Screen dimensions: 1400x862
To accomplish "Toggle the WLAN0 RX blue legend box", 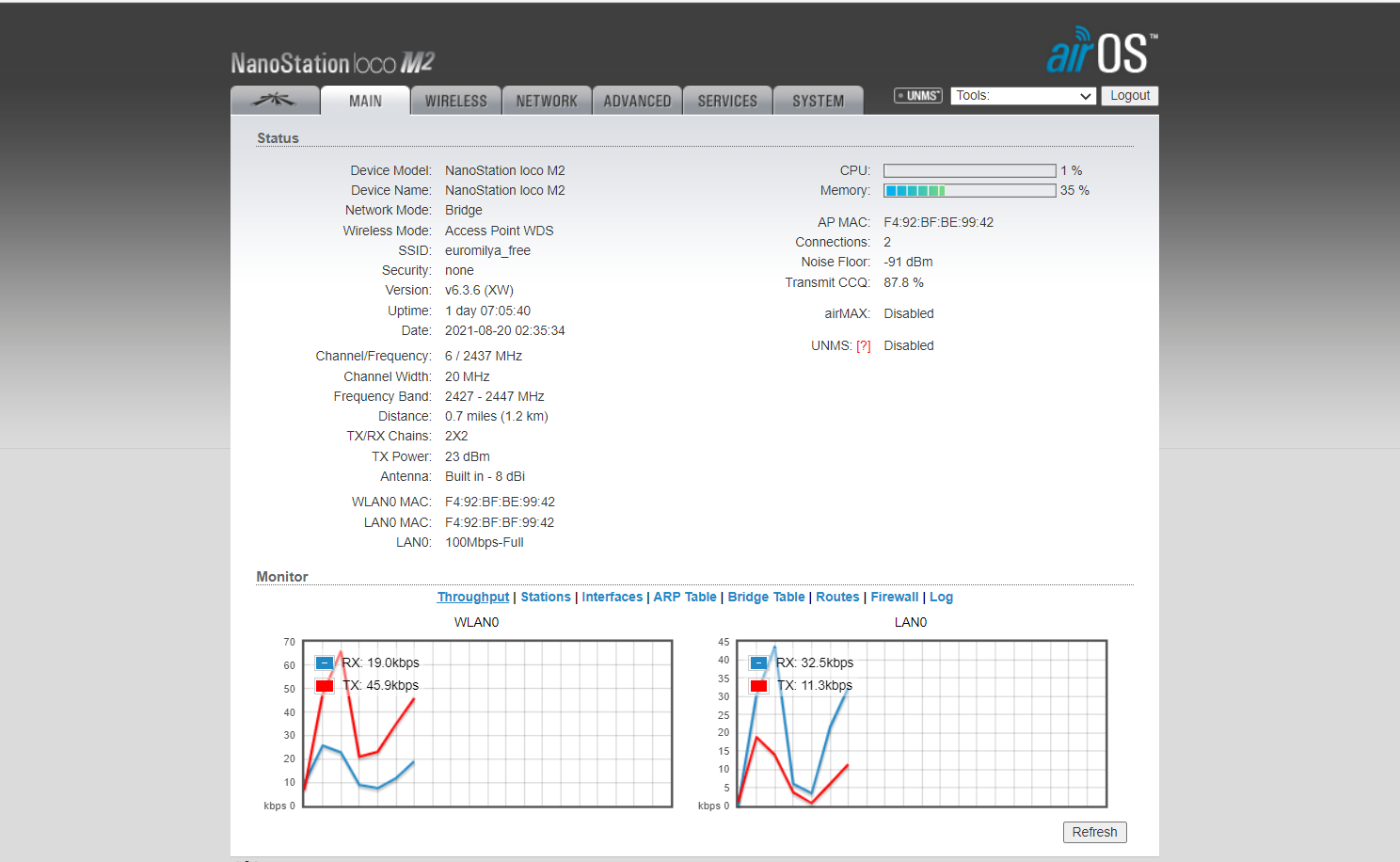I will [x=325, y=663].
